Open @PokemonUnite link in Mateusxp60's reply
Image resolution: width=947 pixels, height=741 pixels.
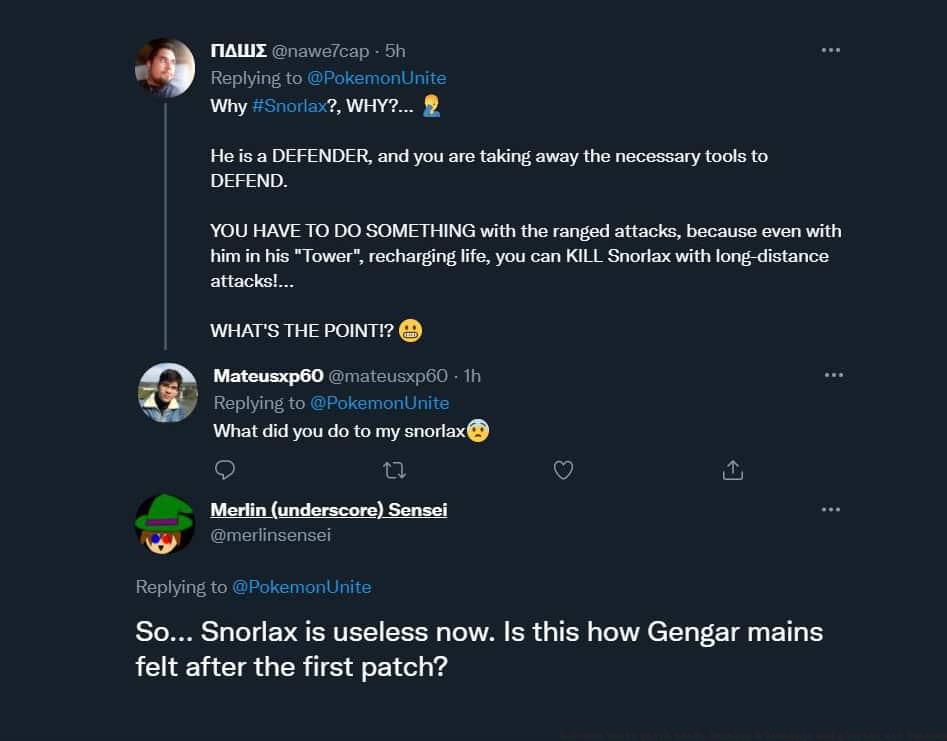click(x=379, y=403)
